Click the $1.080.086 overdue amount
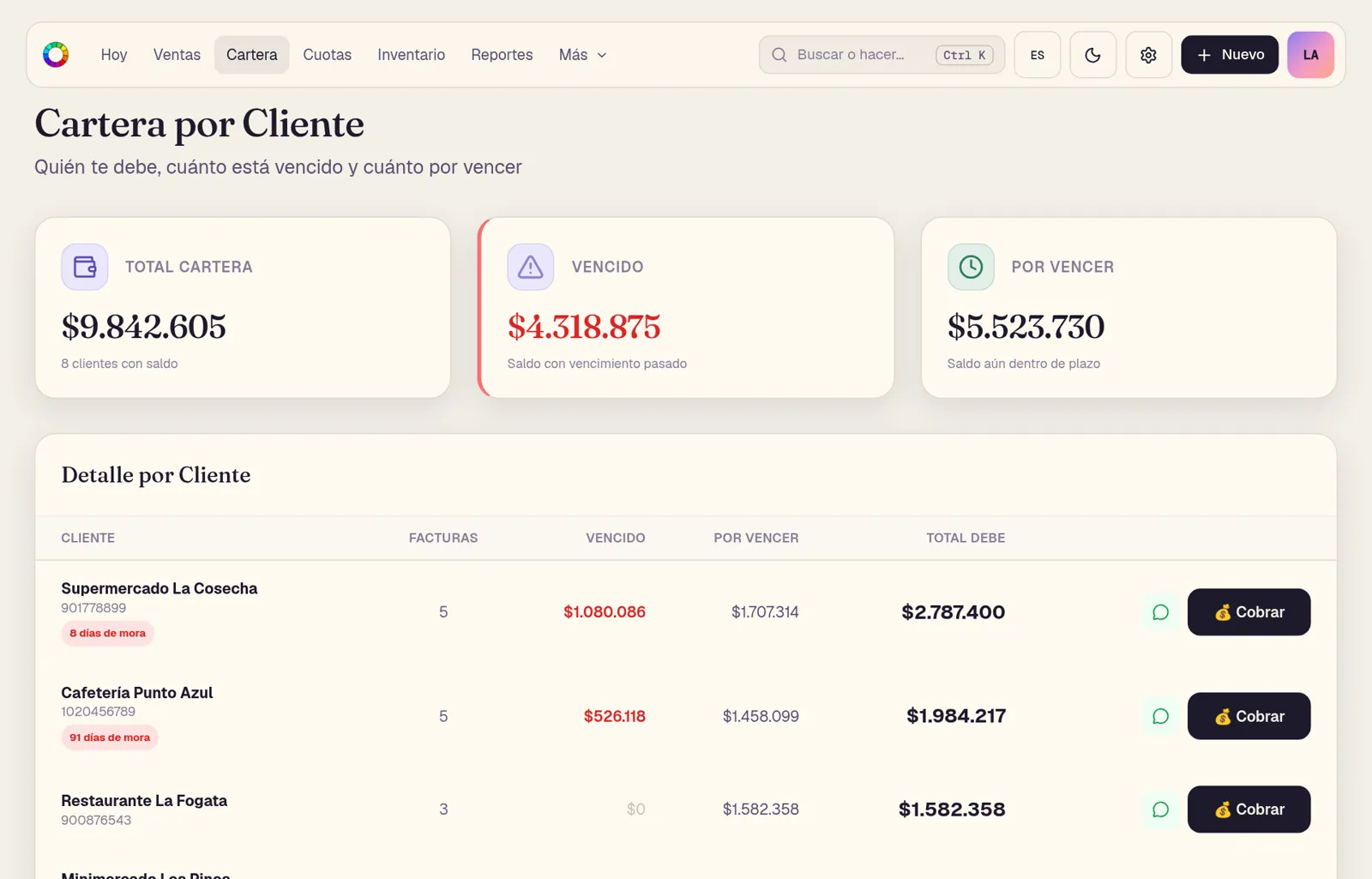 coord(605,612)
